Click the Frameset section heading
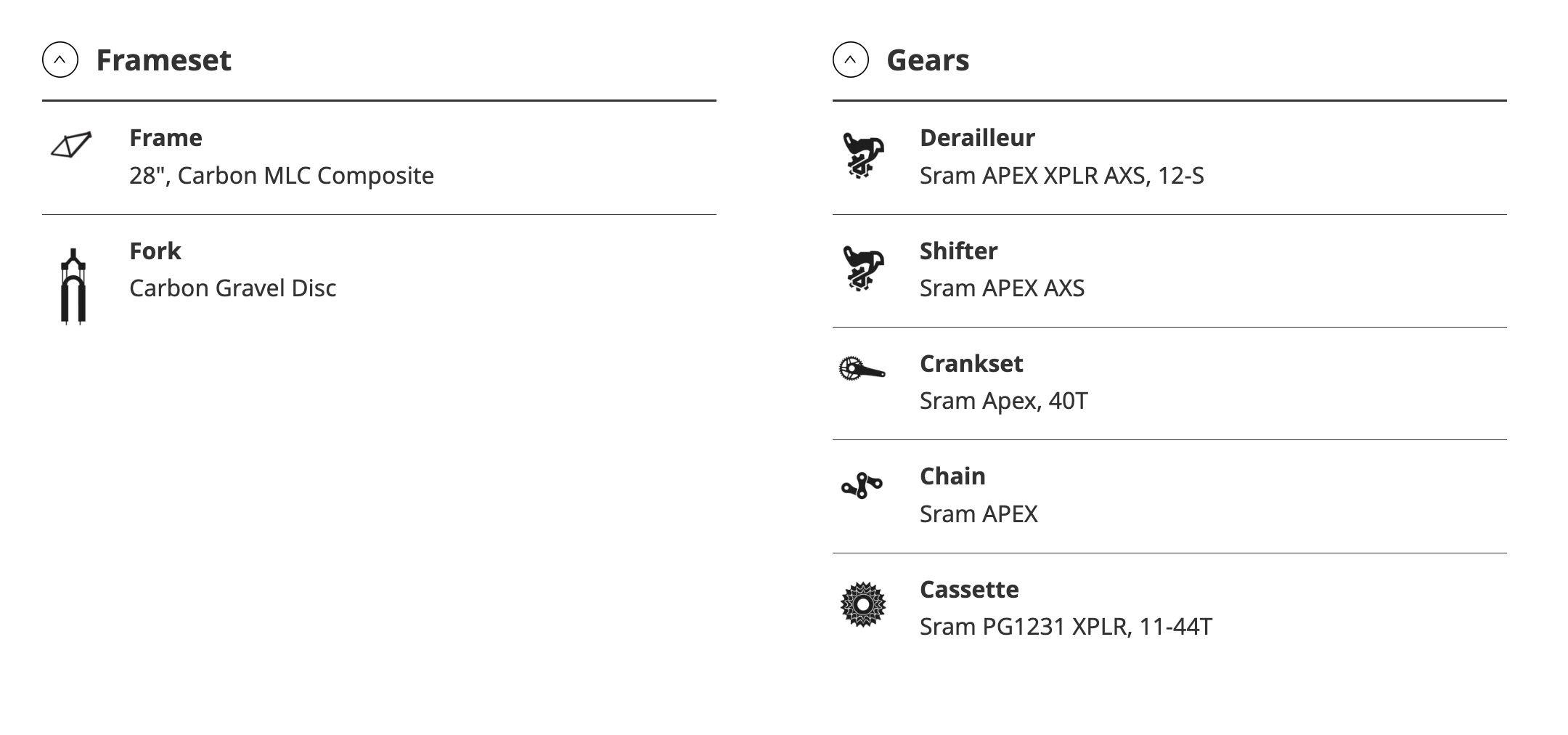The image size is (1568, 735). click(x=163, y=60)
